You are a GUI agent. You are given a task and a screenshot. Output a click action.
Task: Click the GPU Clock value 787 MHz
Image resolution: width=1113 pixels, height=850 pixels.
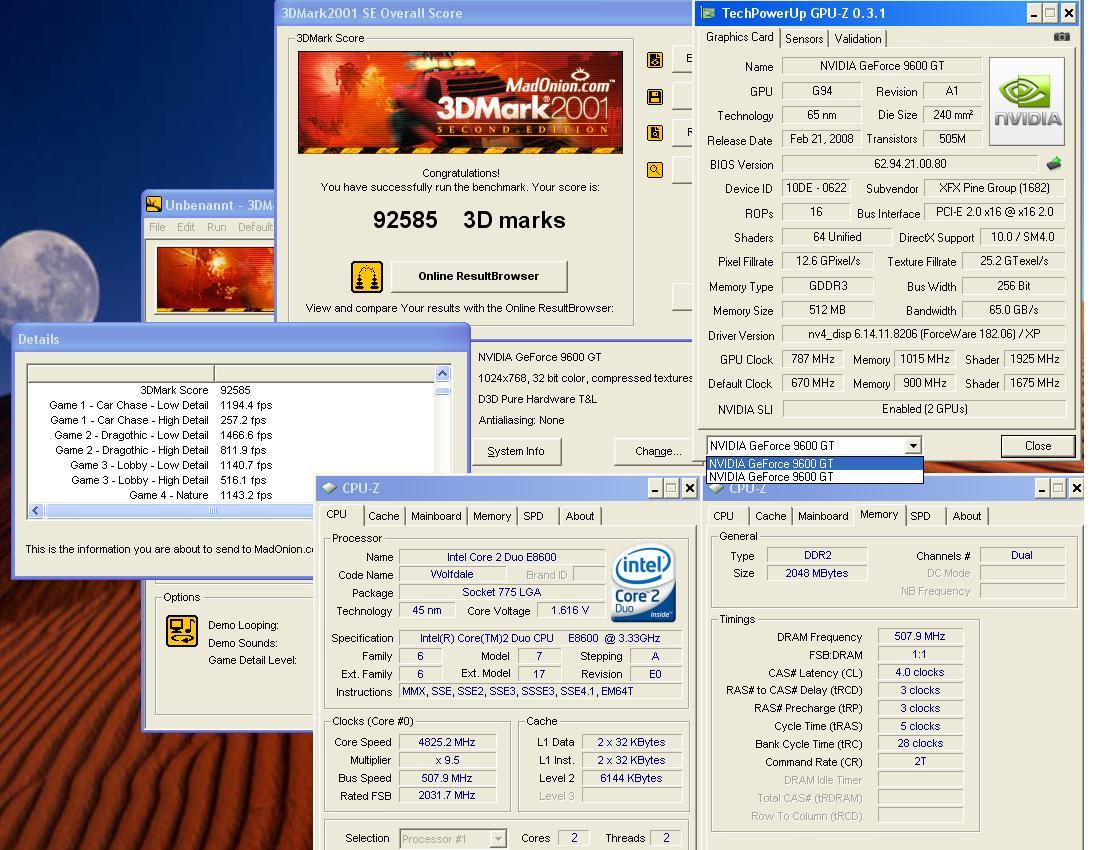[813, 359]
